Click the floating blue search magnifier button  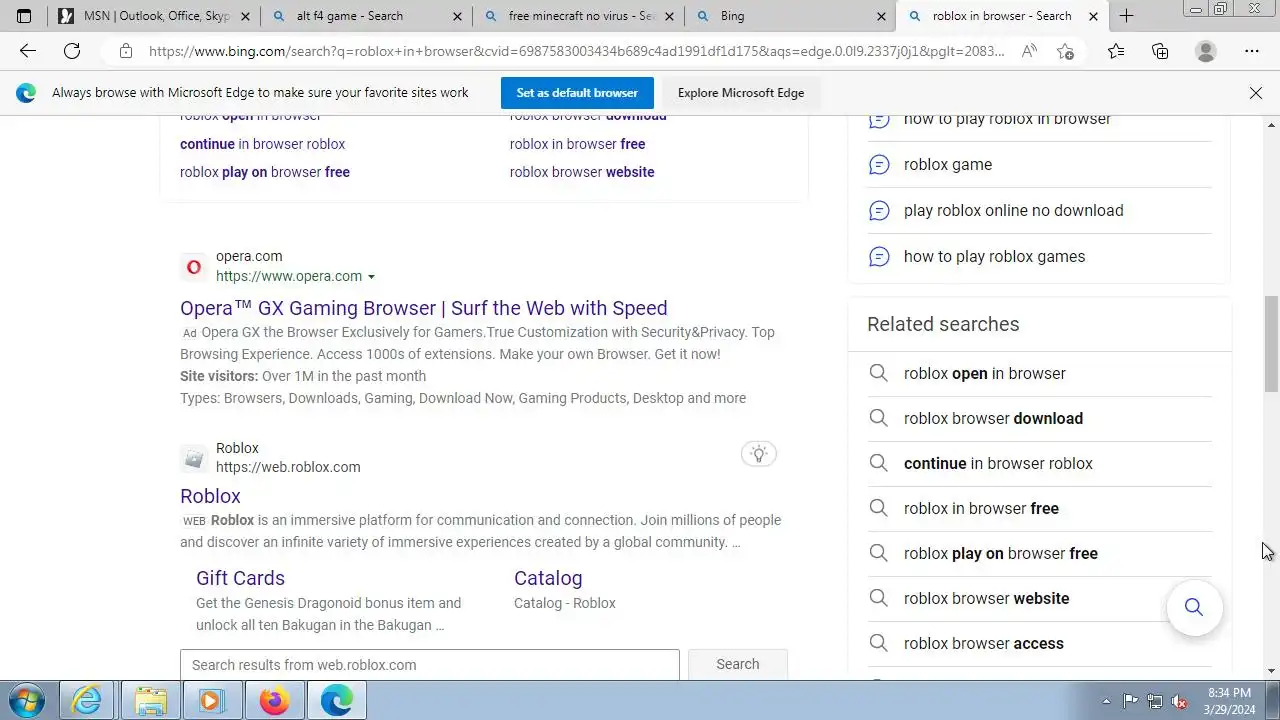[x=1194, y=607]
